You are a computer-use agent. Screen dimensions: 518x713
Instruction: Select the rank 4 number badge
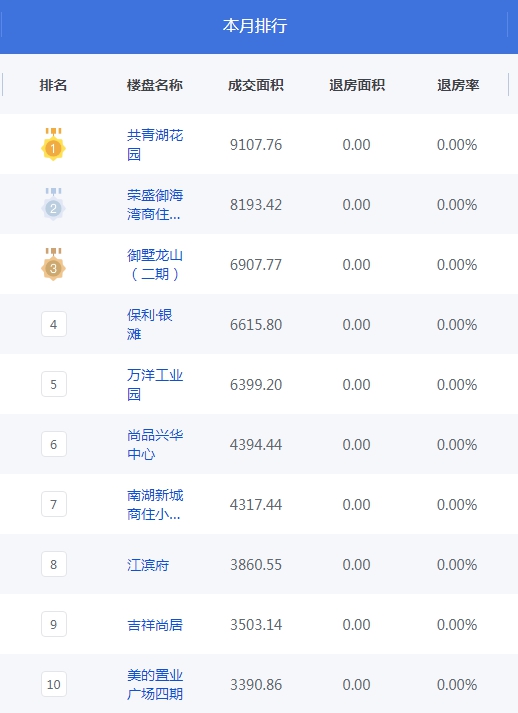pos(54,324)
